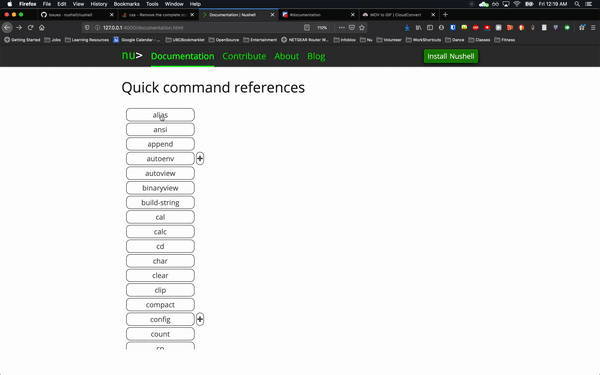Bookmark this page with the star icon
This screenshot has width=600, height=375.
[362, 28]
